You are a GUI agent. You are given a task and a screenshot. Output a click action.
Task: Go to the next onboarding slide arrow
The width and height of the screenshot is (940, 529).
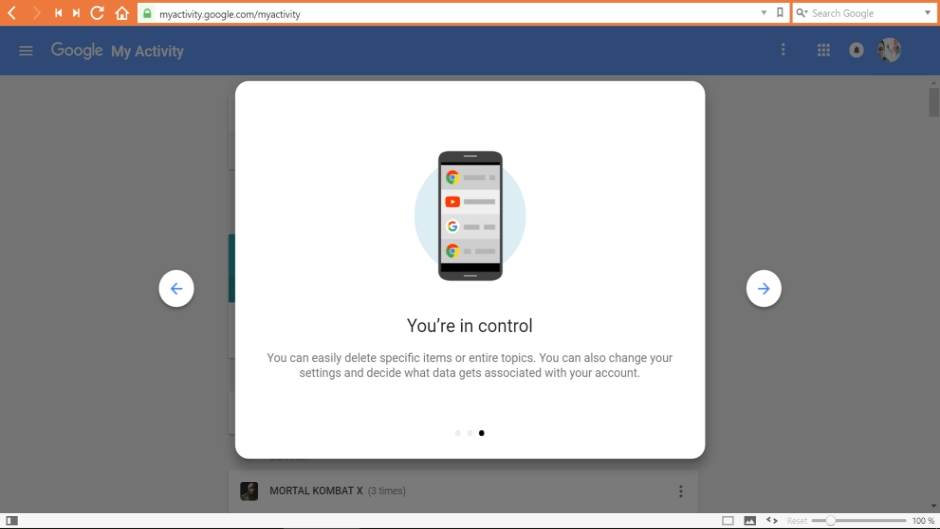click(x=763, y=289)
